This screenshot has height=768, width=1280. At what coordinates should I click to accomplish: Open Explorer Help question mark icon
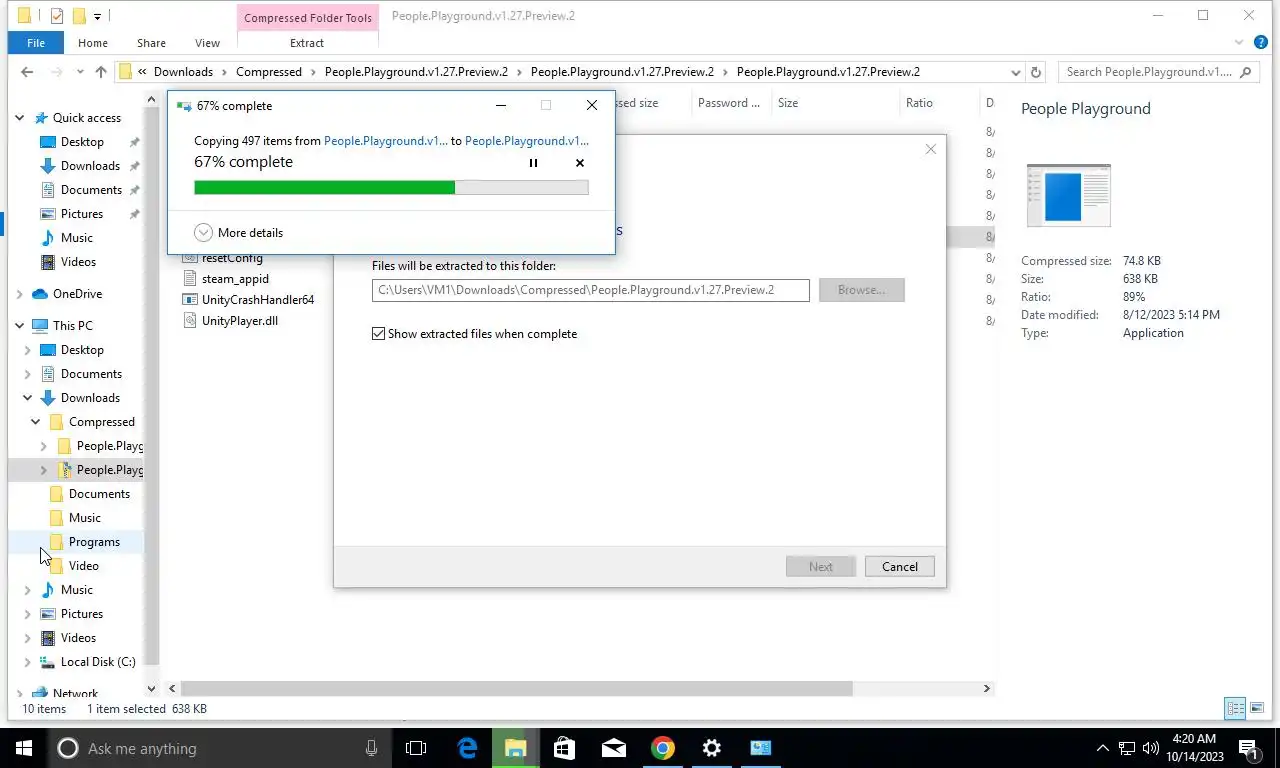[1260, 43]
